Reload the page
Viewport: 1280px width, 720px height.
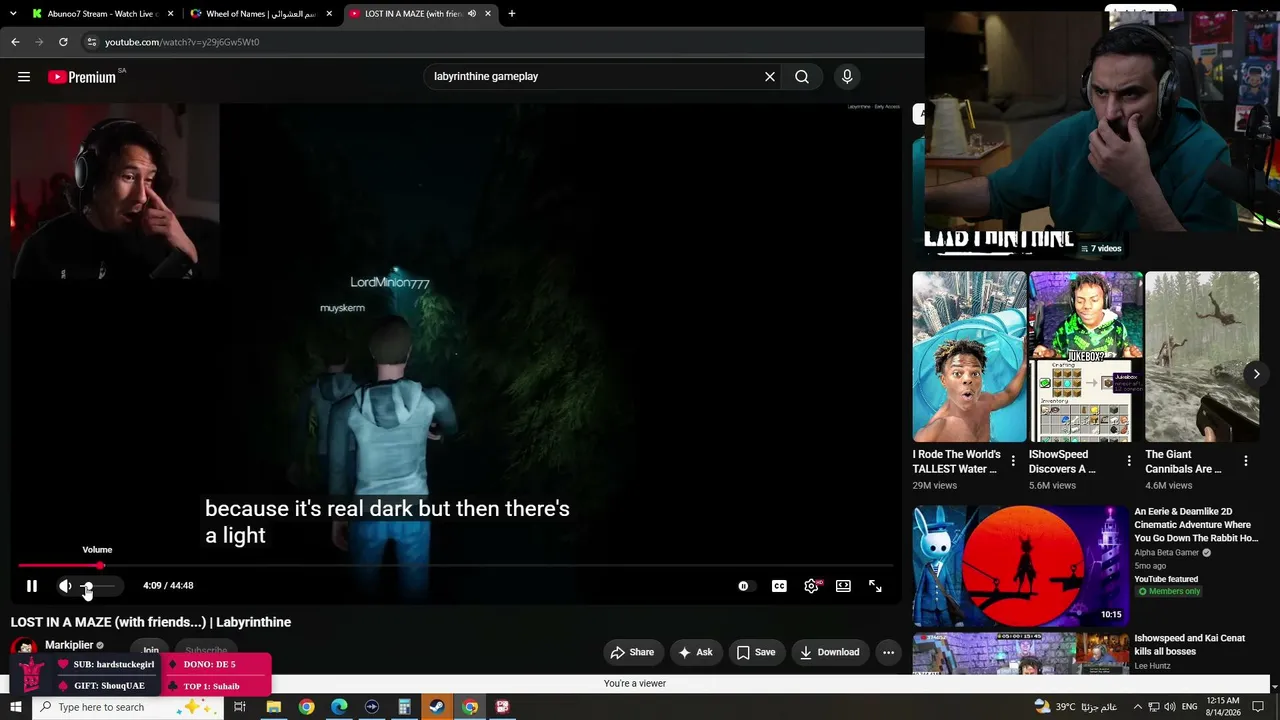pos(63,42)
